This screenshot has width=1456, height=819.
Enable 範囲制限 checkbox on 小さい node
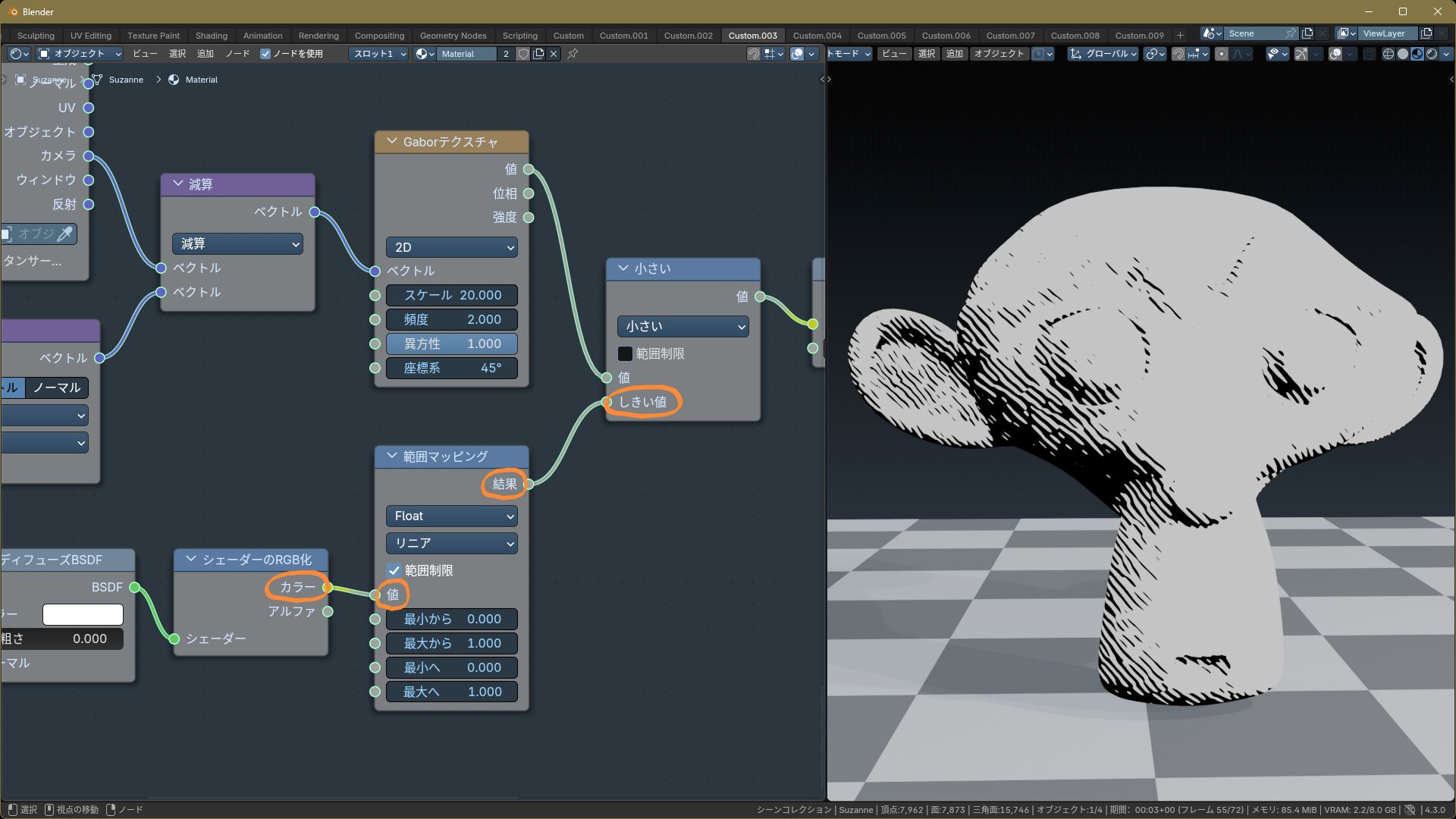click(x=625, y=353)
